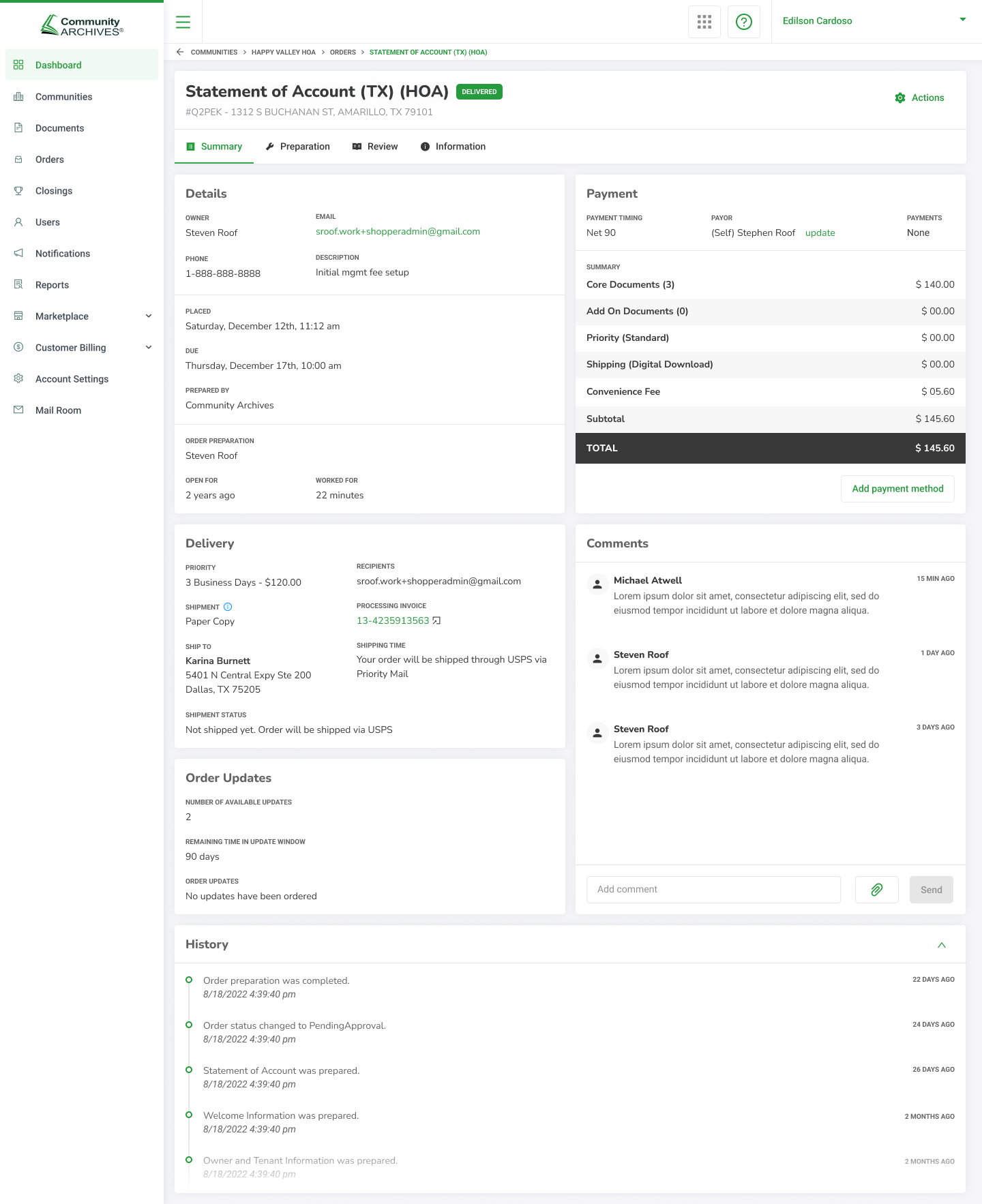The height and width of the screenshot is (1204, 982).
Task: Click the Community Archives logo
Action: coord(82,26)
